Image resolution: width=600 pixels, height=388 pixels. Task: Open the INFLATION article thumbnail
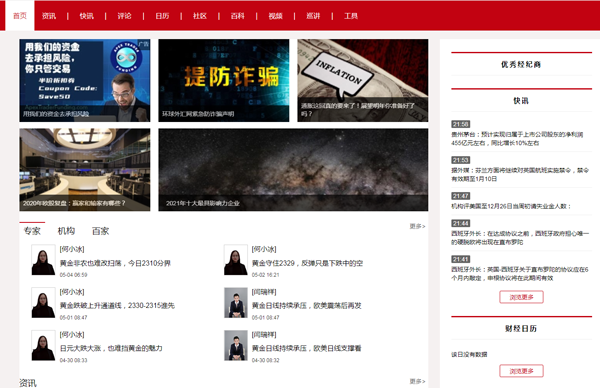pos(363,80)
